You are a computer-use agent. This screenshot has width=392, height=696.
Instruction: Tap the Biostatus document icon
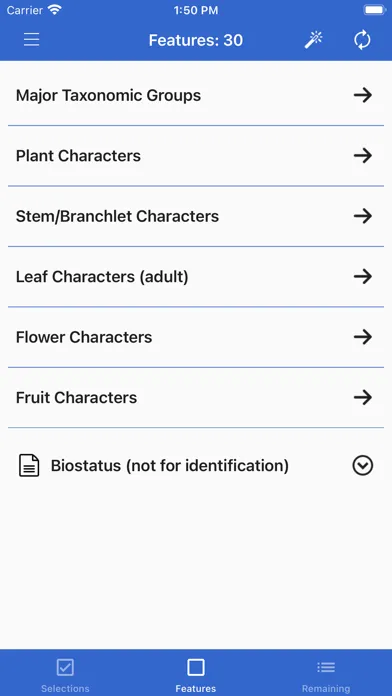pos(29,466)
